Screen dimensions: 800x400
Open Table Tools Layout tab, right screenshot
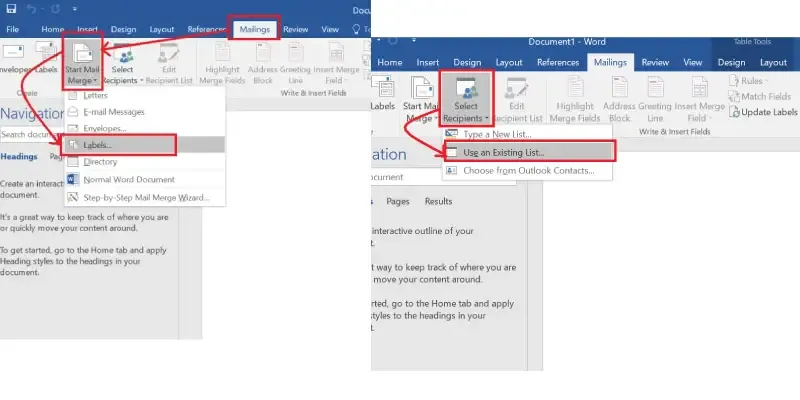(773, 62)
